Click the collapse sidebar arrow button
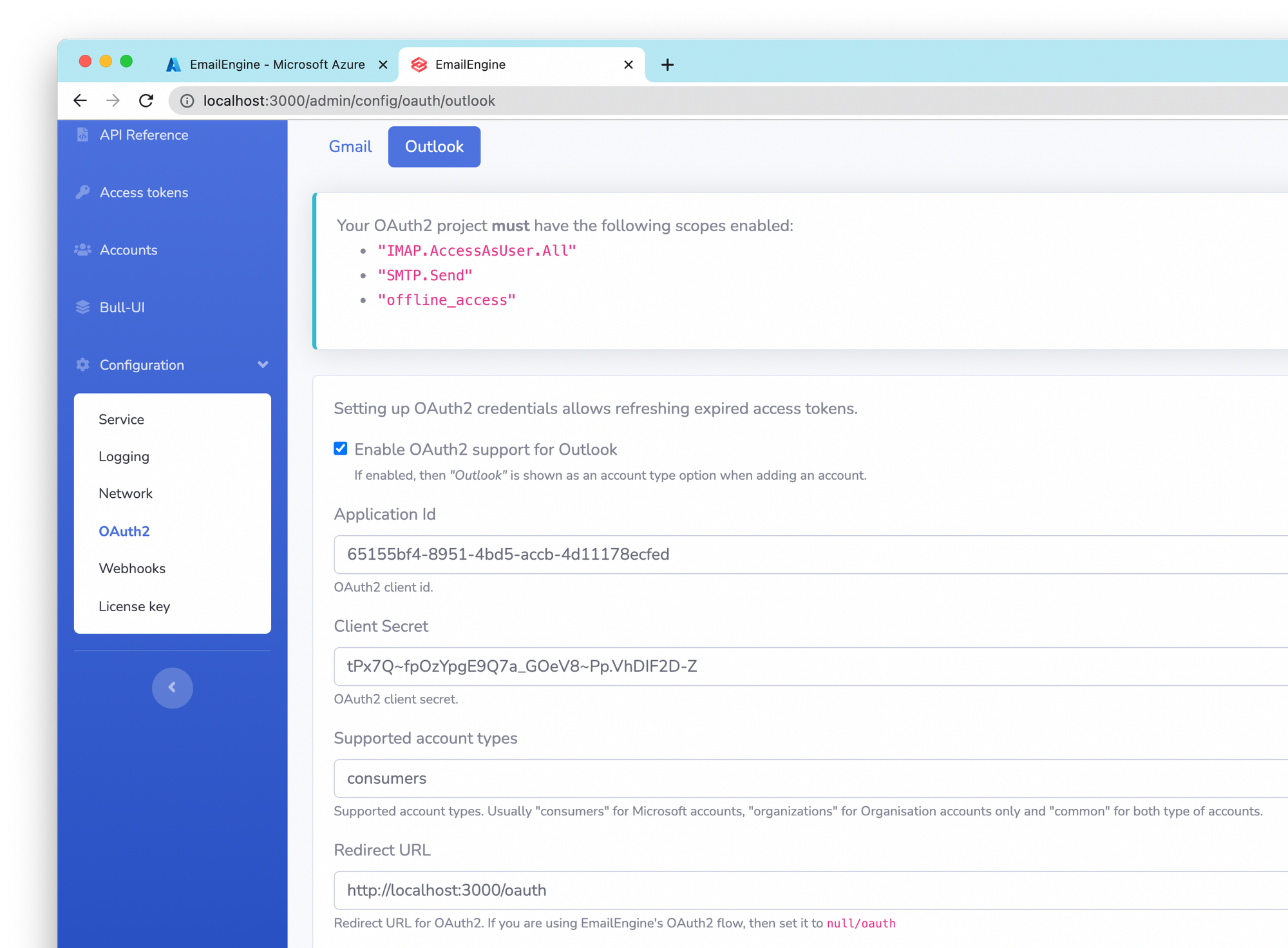The width and height of the screenshot is (1288, 948). click(x=172, y=688)
